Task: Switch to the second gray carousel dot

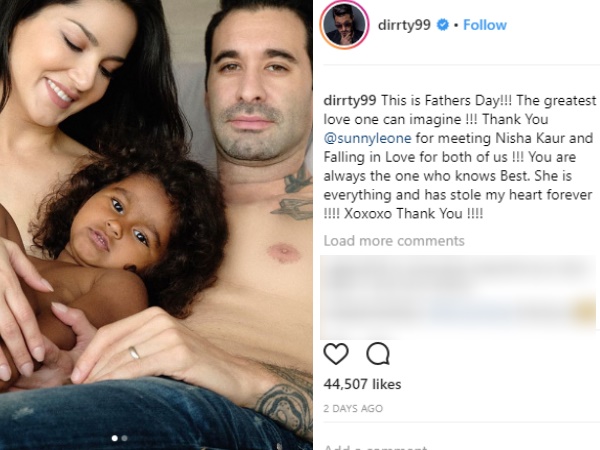Action: (x=124, y=438)
